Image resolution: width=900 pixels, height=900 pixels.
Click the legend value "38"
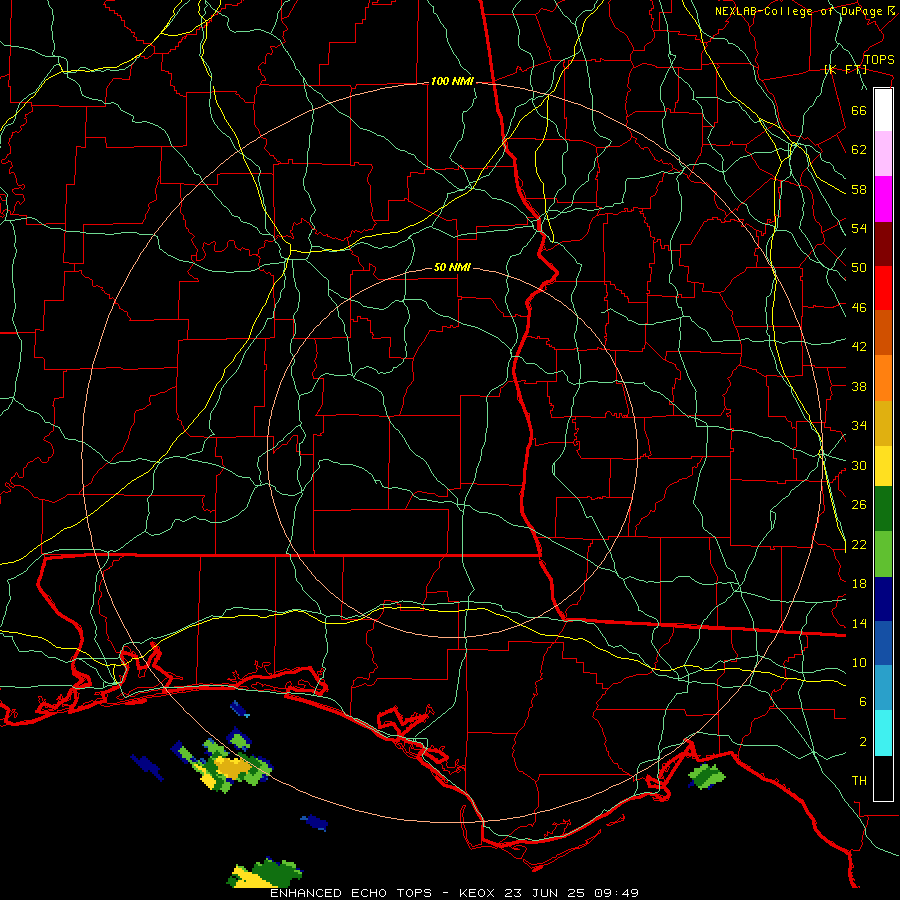(x=859, y=386)
